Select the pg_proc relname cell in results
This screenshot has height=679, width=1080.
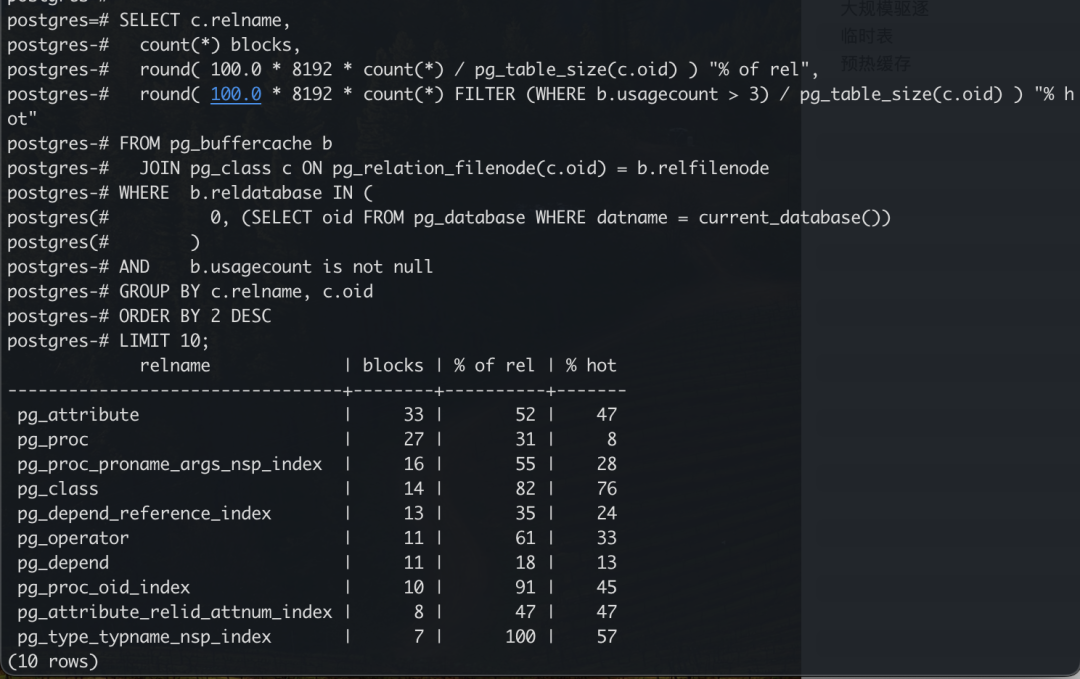[53, 439]
